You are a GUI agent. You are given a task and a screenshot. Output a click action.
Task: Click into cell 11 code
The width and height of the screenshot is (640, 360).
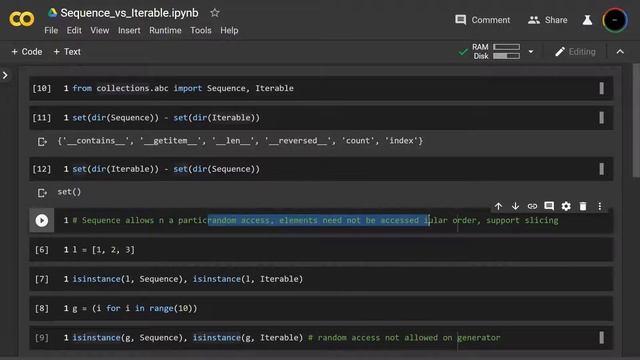pyautogui.click(x=166, y=118)
